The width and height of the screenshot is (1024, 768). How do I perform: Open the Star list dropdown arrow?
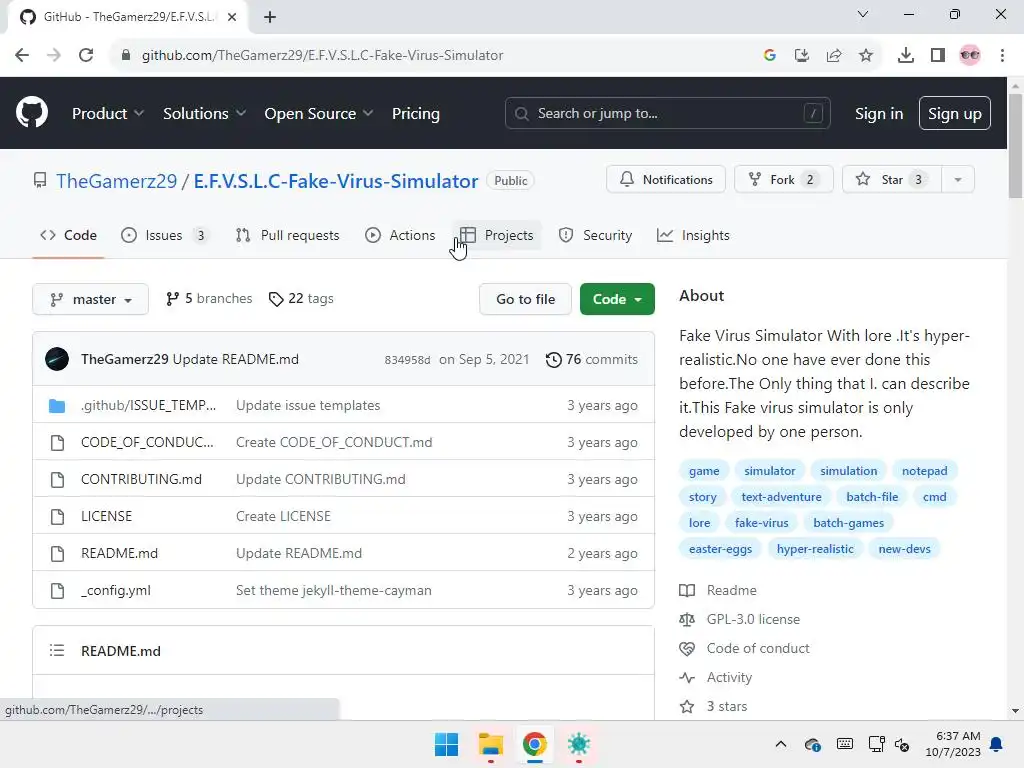[958, 180]
